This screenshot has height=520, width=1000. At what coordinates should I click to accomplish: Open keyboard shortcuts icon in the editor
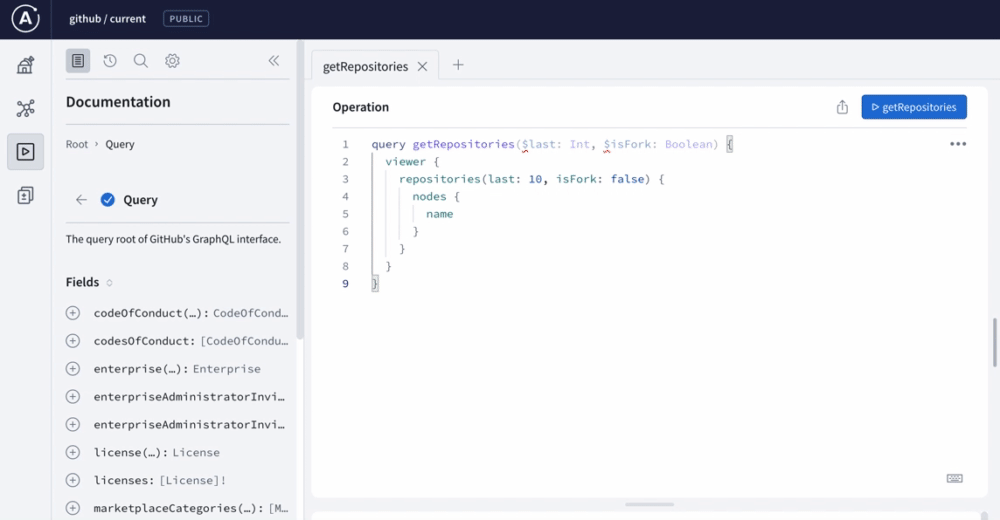click(x=954, y=479)
